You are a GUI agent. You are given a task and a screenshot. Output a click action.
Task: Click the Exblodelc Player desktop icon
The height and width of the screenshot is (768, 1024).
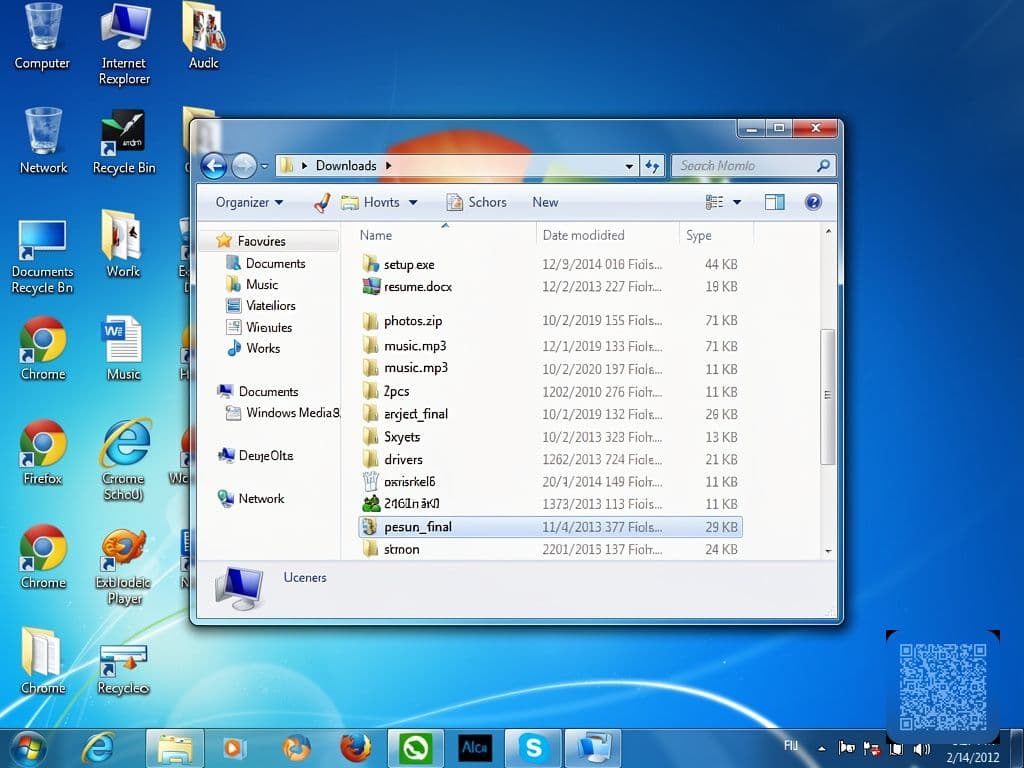[123, 567]
